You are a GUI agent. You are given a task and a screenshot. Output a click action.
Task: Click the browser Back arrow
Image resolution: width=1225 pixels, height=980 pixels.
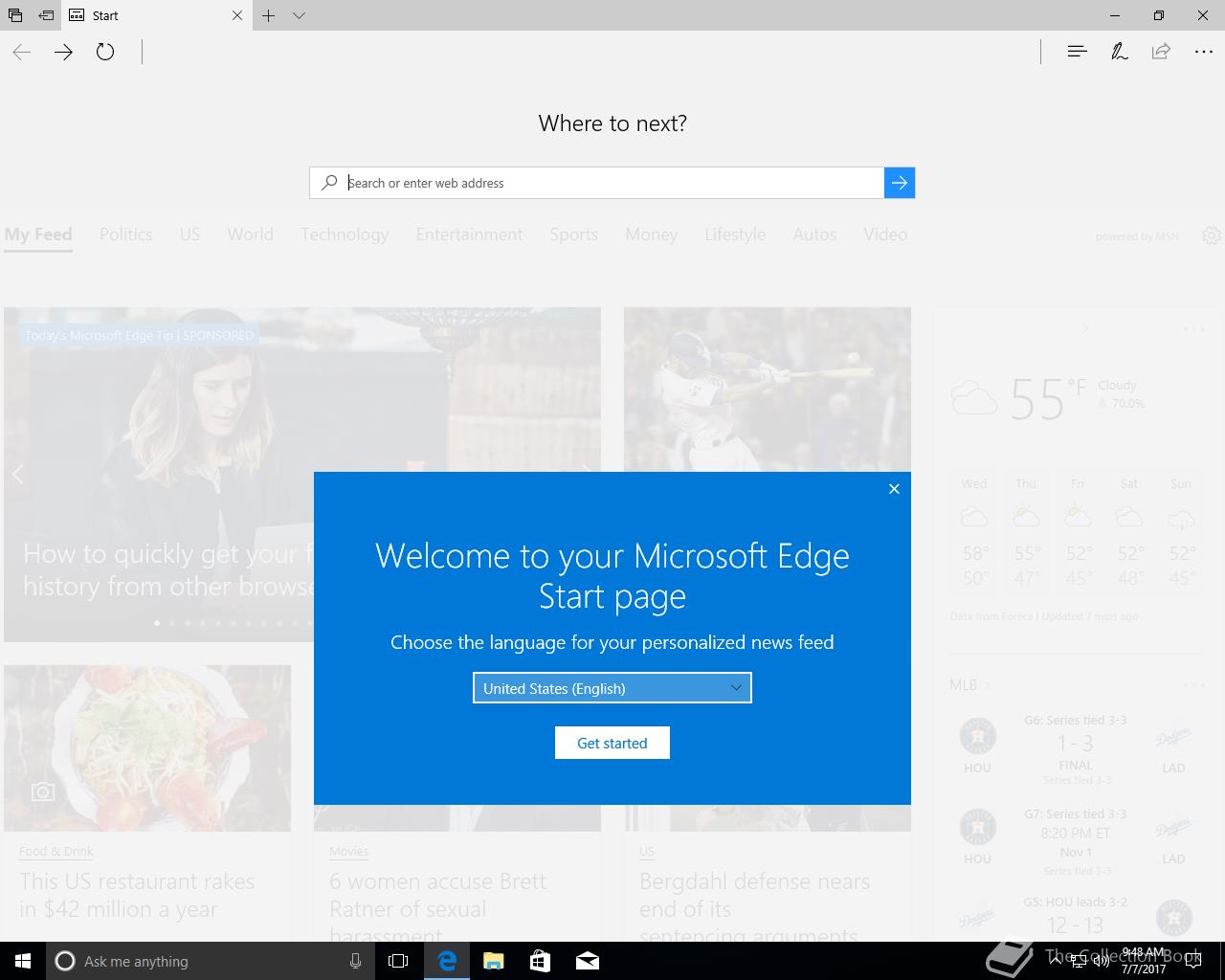[22, 52]
